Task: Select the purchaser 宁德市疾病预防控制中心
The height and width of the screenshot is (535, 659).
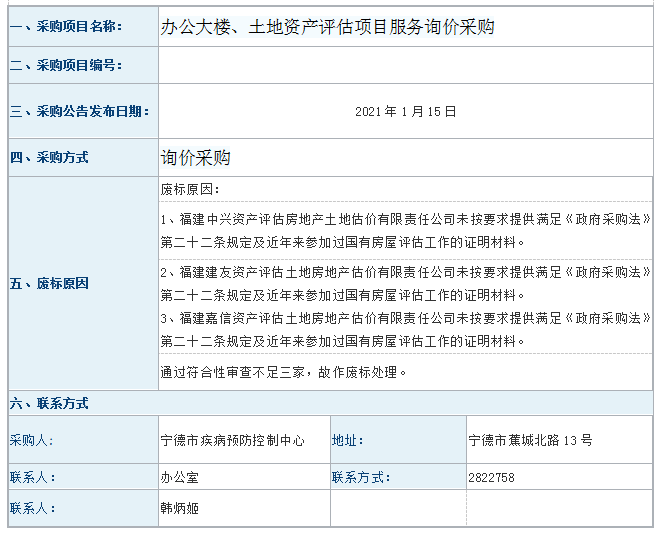Action: (232, 440)
